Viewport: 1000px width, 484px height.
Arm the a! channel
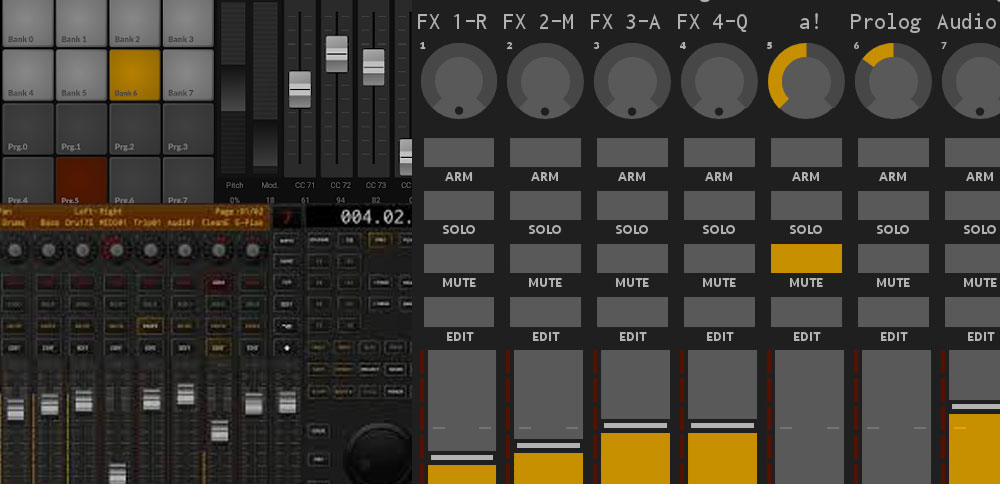[x=806, y=152]
